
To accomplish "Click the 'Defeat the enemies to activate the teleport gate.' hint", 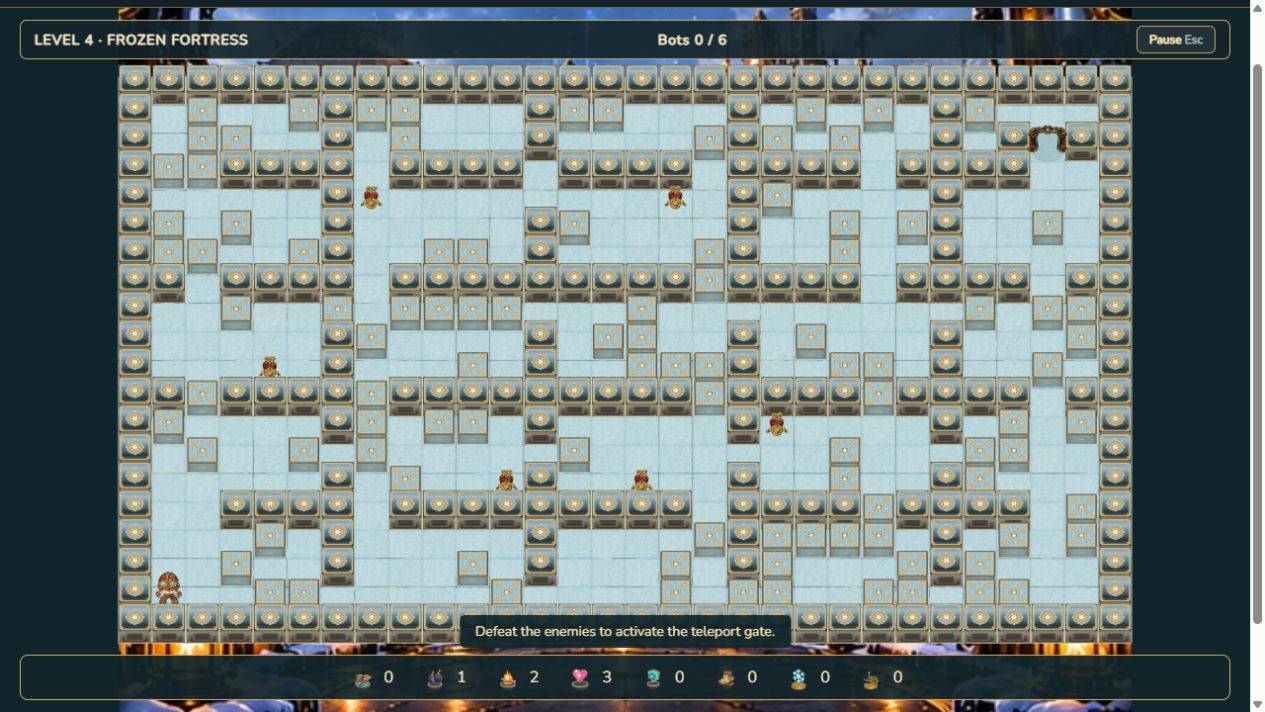I will click(625, 632).
